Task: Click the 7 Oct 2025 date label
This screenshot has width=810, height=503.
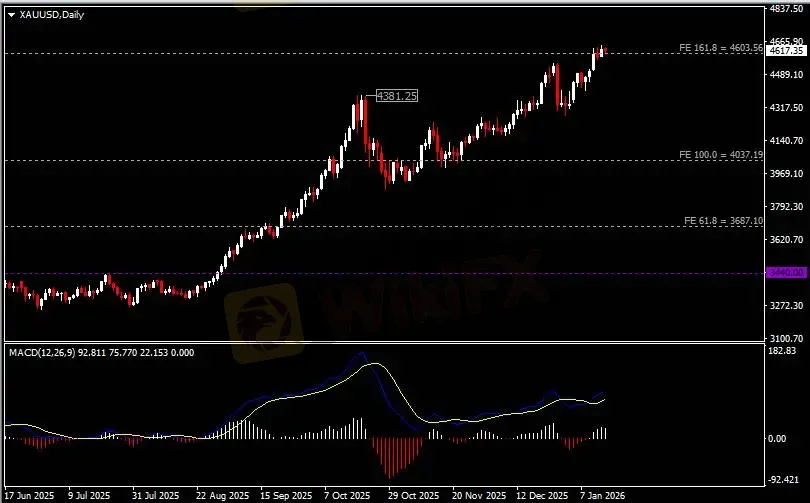Action: [346, 495]
